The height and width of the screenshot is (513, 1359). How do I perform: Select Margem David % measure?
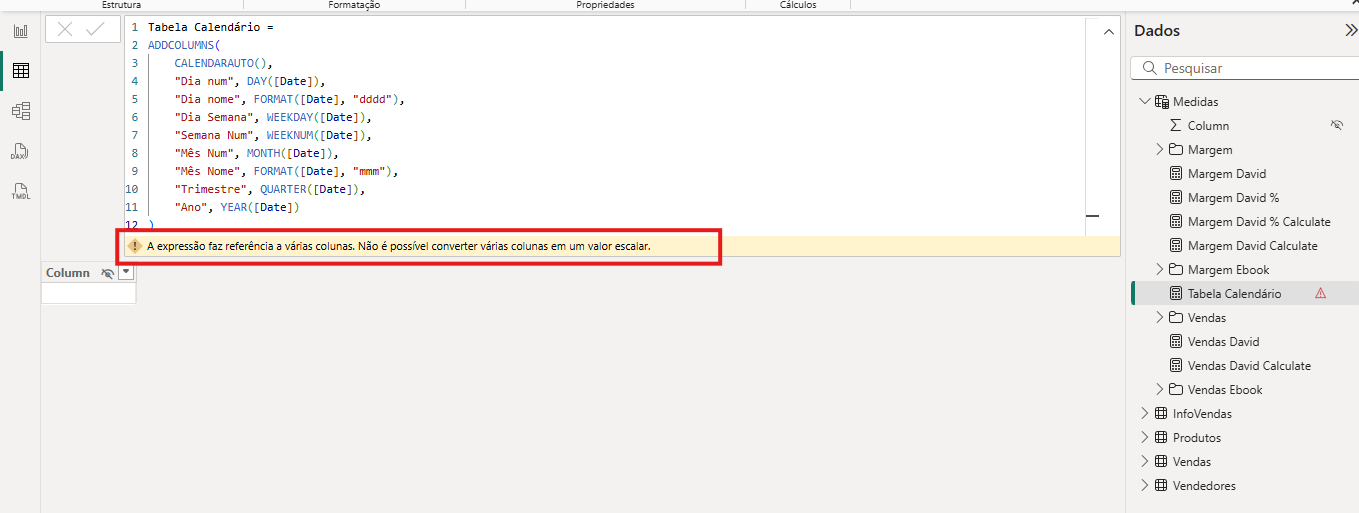coord(1233,198)
